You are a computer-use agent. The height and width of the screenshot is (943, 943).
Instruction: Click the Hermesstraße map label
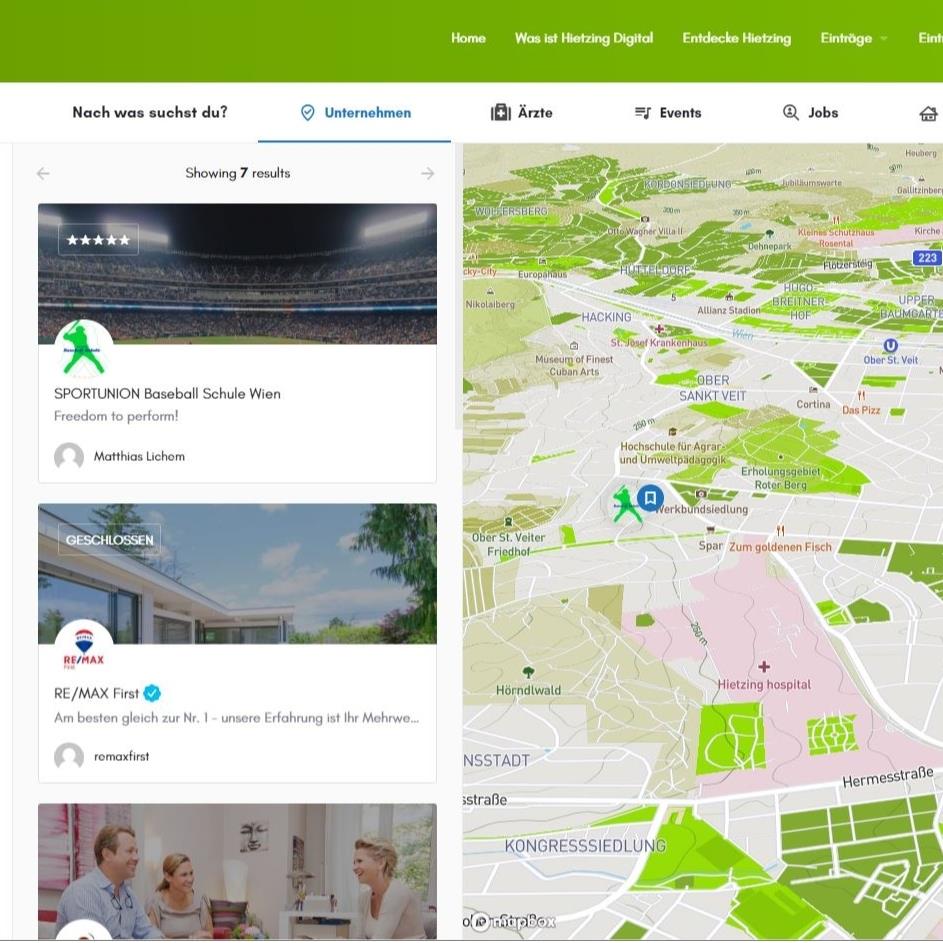[x=888, y=777]
